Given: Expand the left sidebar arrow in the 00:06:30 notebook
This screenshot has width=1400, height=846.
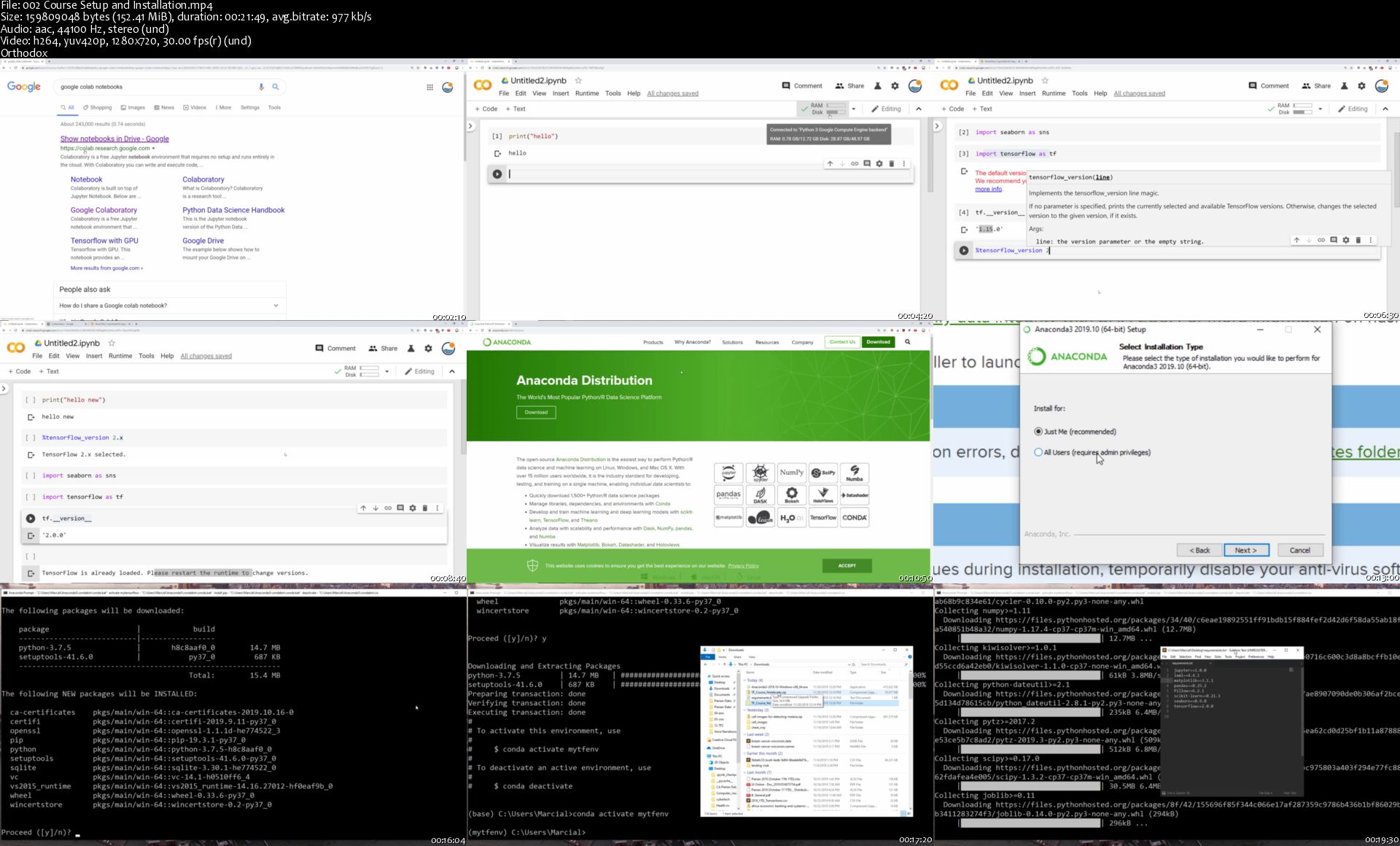Looking at the screenshot, I should (x=938, y=126).
